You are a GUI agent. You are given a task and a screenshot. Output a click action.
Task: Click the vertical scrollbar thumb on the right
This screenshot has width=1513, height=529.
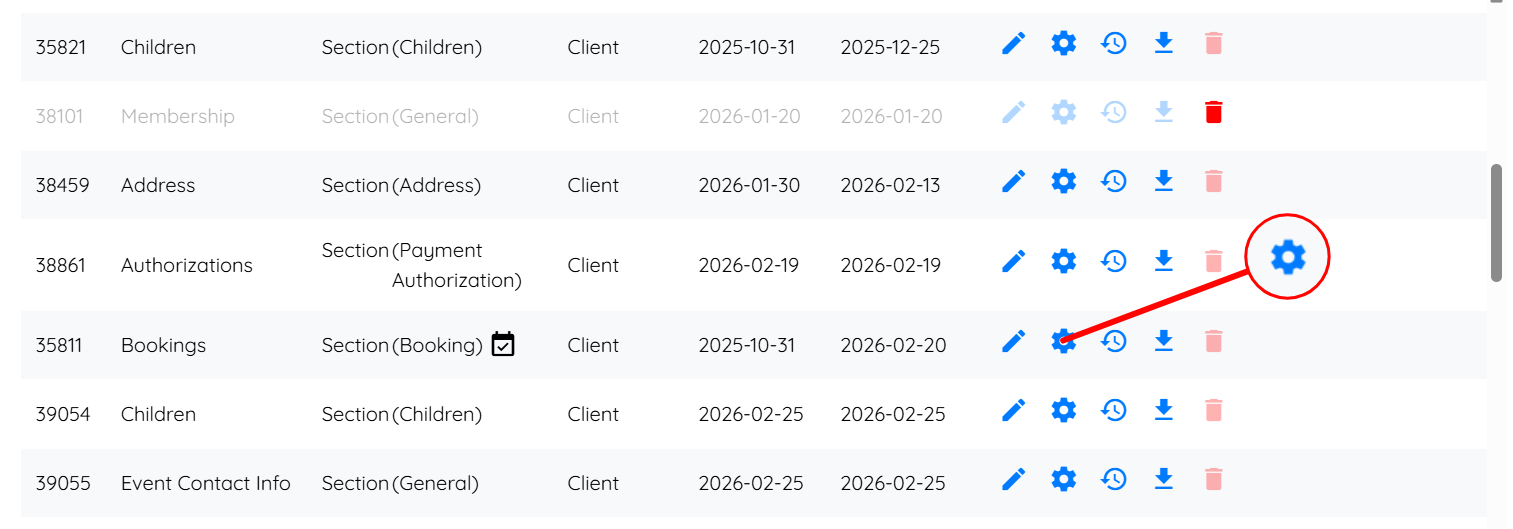(1497, 223)
